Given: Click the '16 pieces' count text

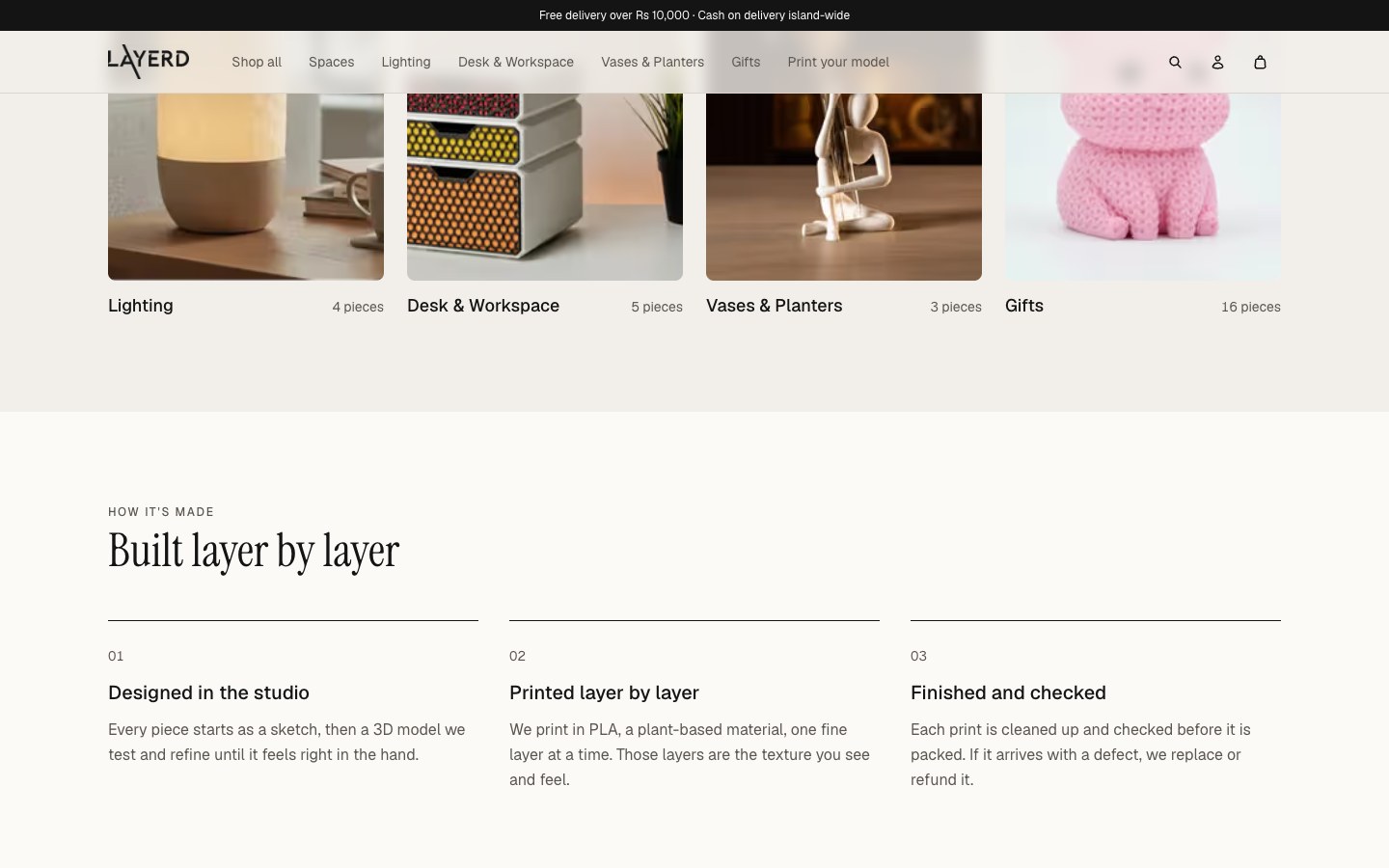Looking at the screenshot, I should click(1251, 307).
